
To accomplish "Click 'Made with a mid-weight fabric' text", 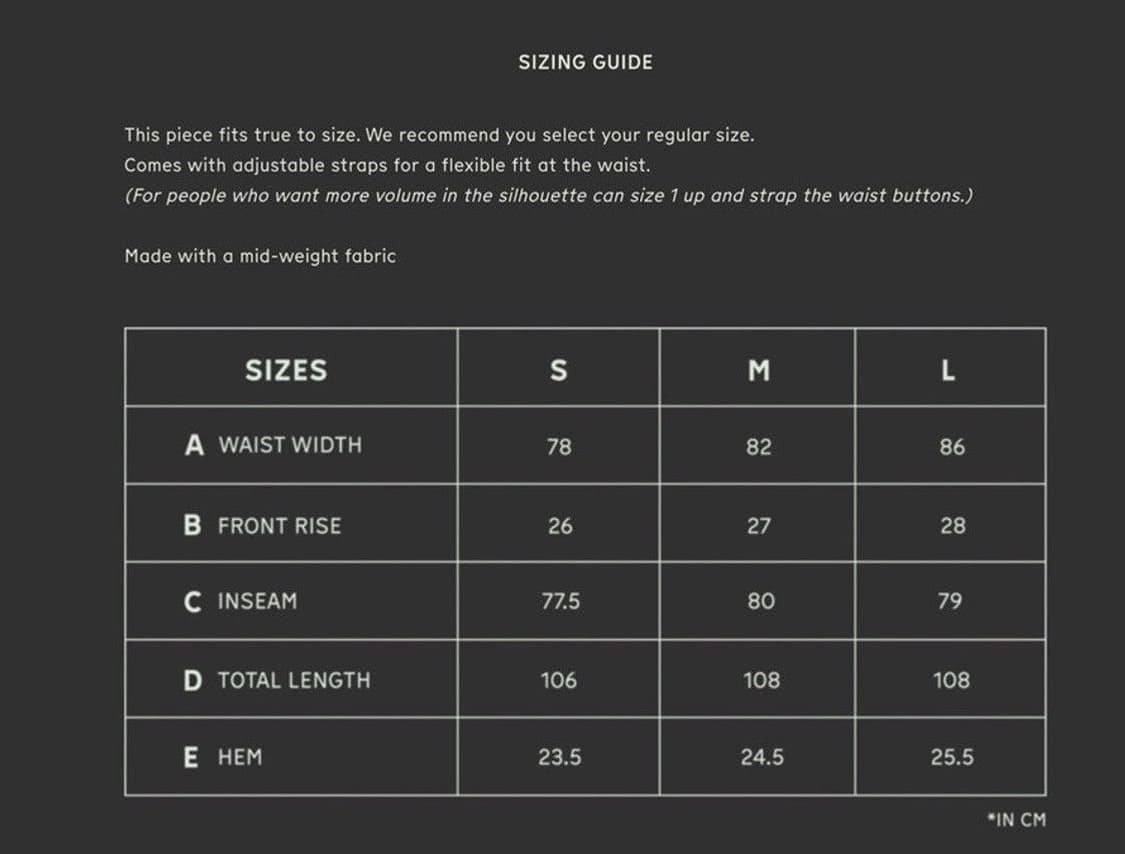I will click(x=260, y=256).
